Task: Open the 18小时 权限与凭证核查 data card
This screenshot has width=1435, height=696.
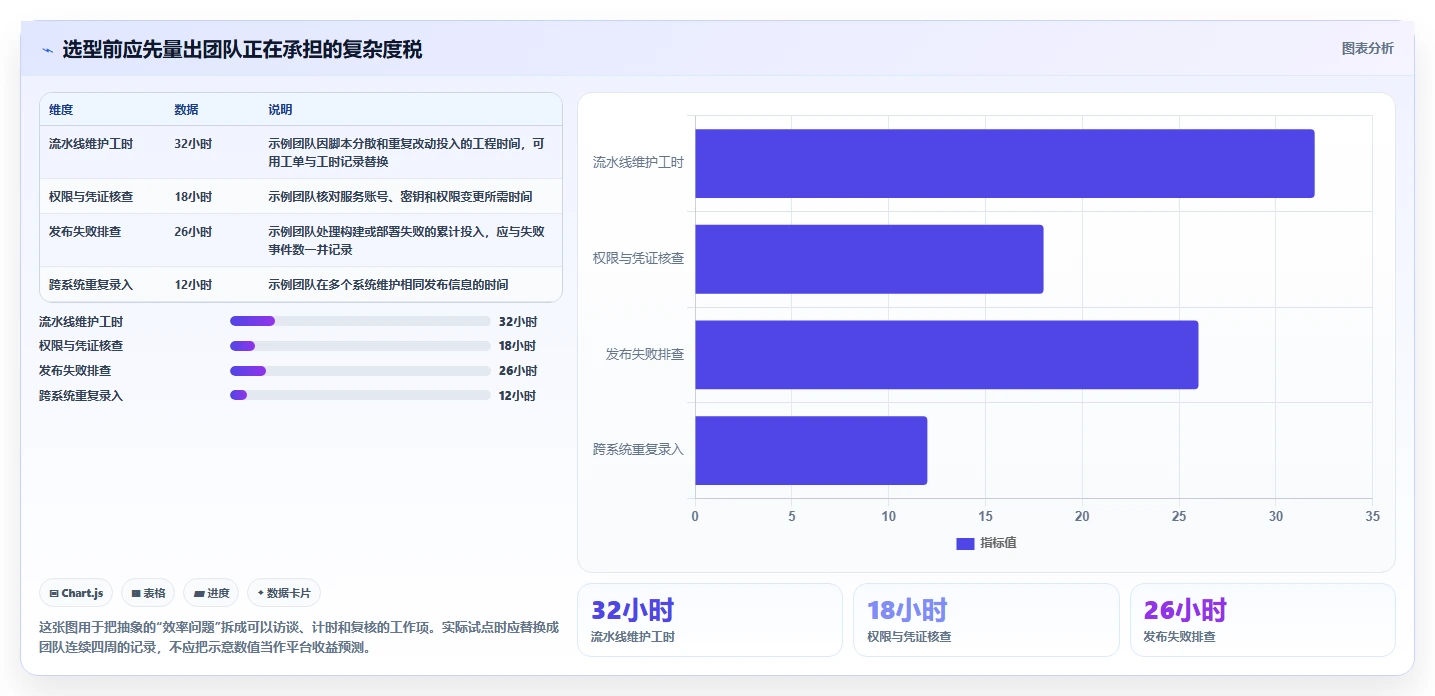Action: point(986,620)
